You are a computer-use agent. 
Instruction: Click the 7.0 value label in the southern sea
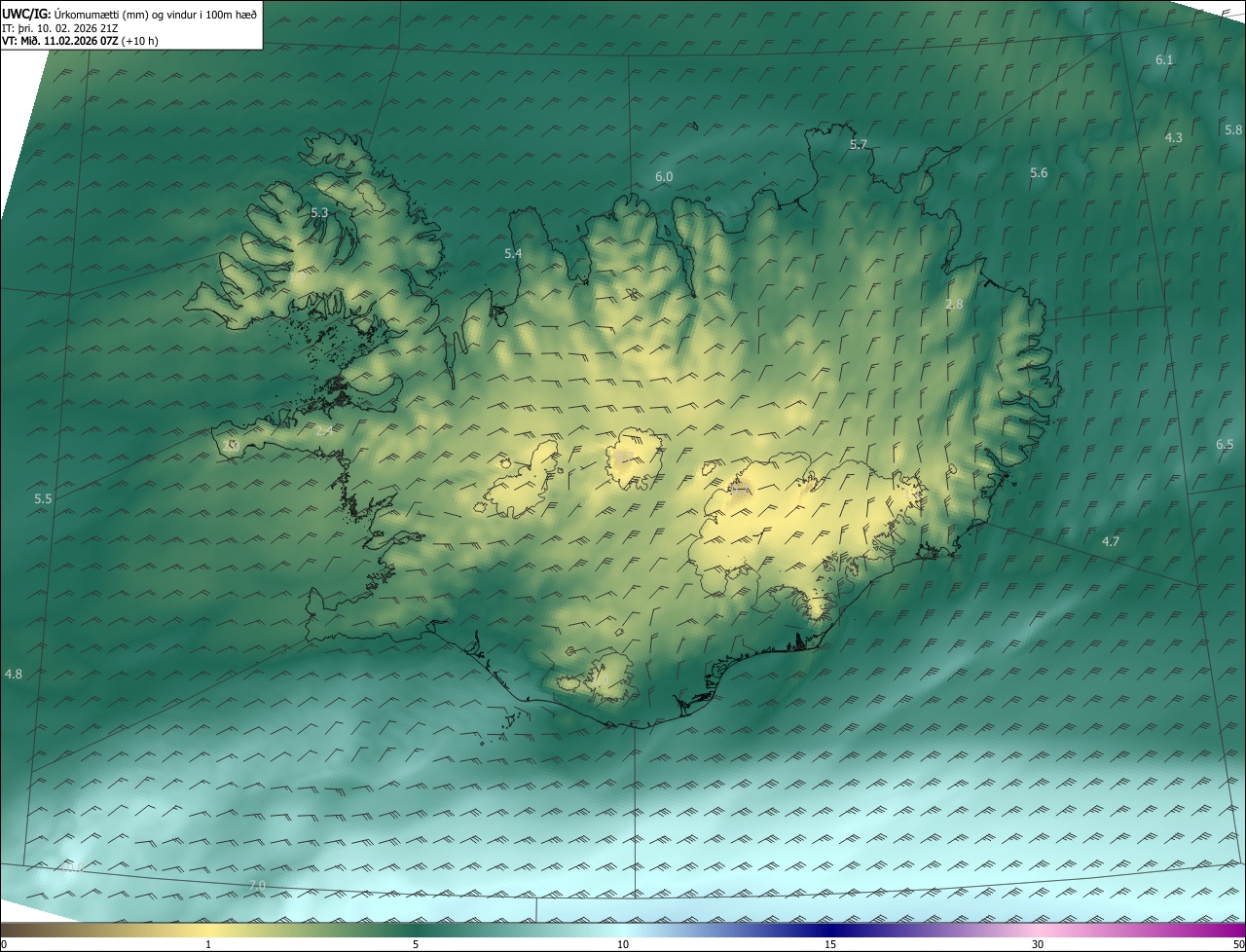tap(256, 886)
